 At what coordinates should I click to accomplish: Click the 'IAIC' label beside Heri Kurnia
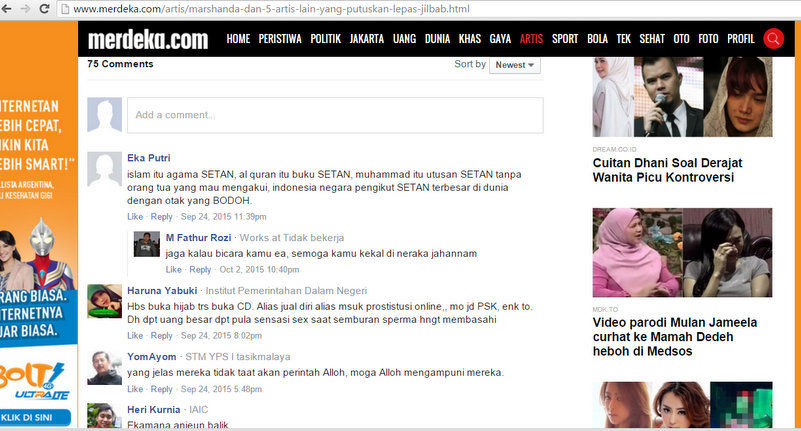click(199, 410)
